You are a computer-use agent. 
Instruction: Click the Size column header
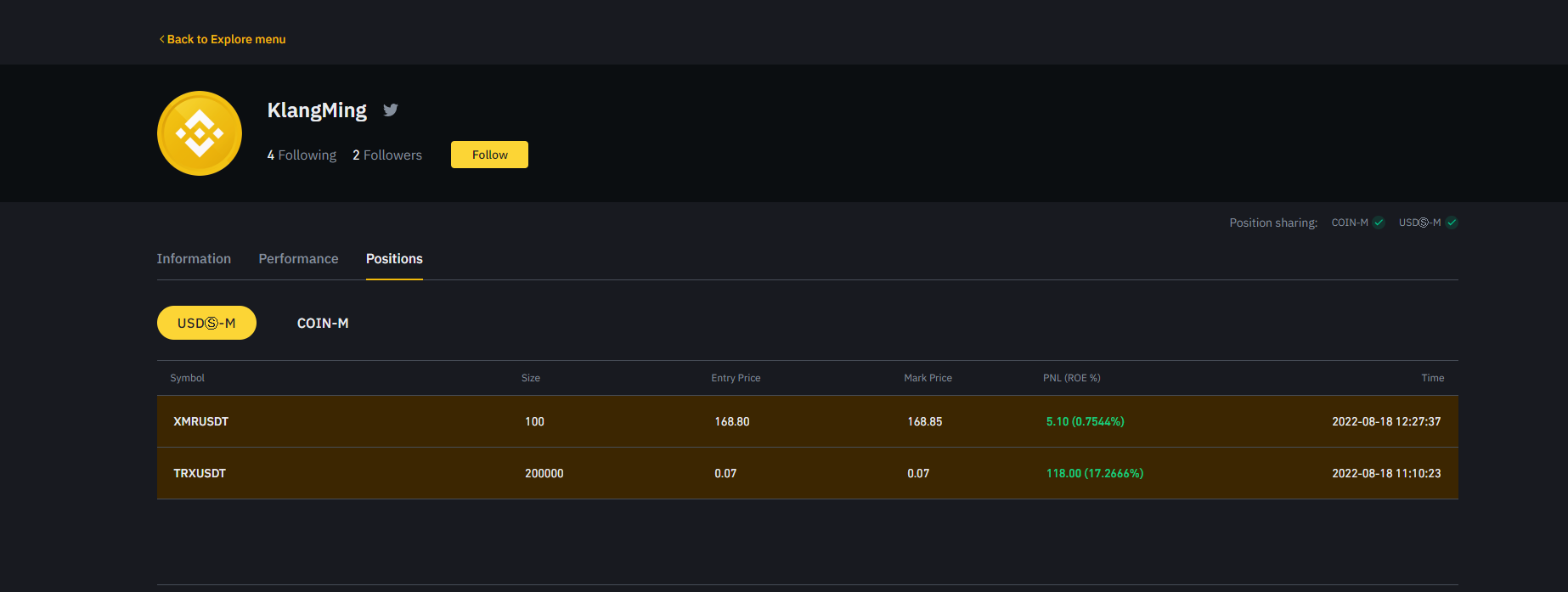531,378
